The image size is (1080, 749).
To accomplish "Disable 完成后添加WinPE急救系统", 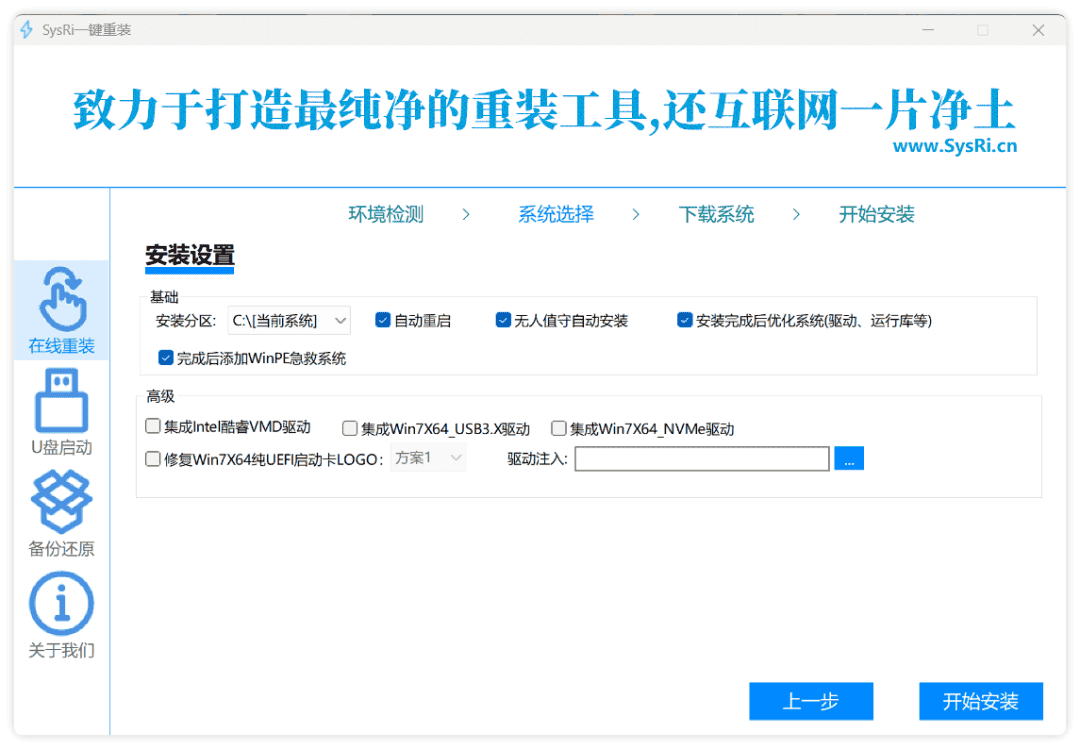I will coord(166,357).
